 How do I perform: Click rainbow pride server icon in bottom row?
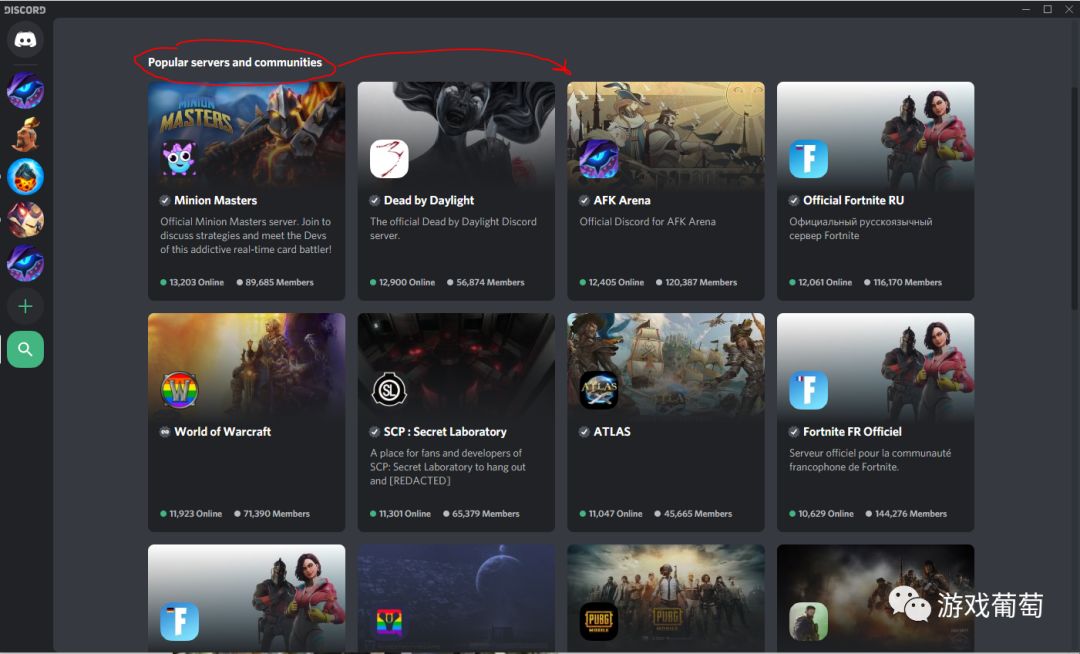point(389,624)
